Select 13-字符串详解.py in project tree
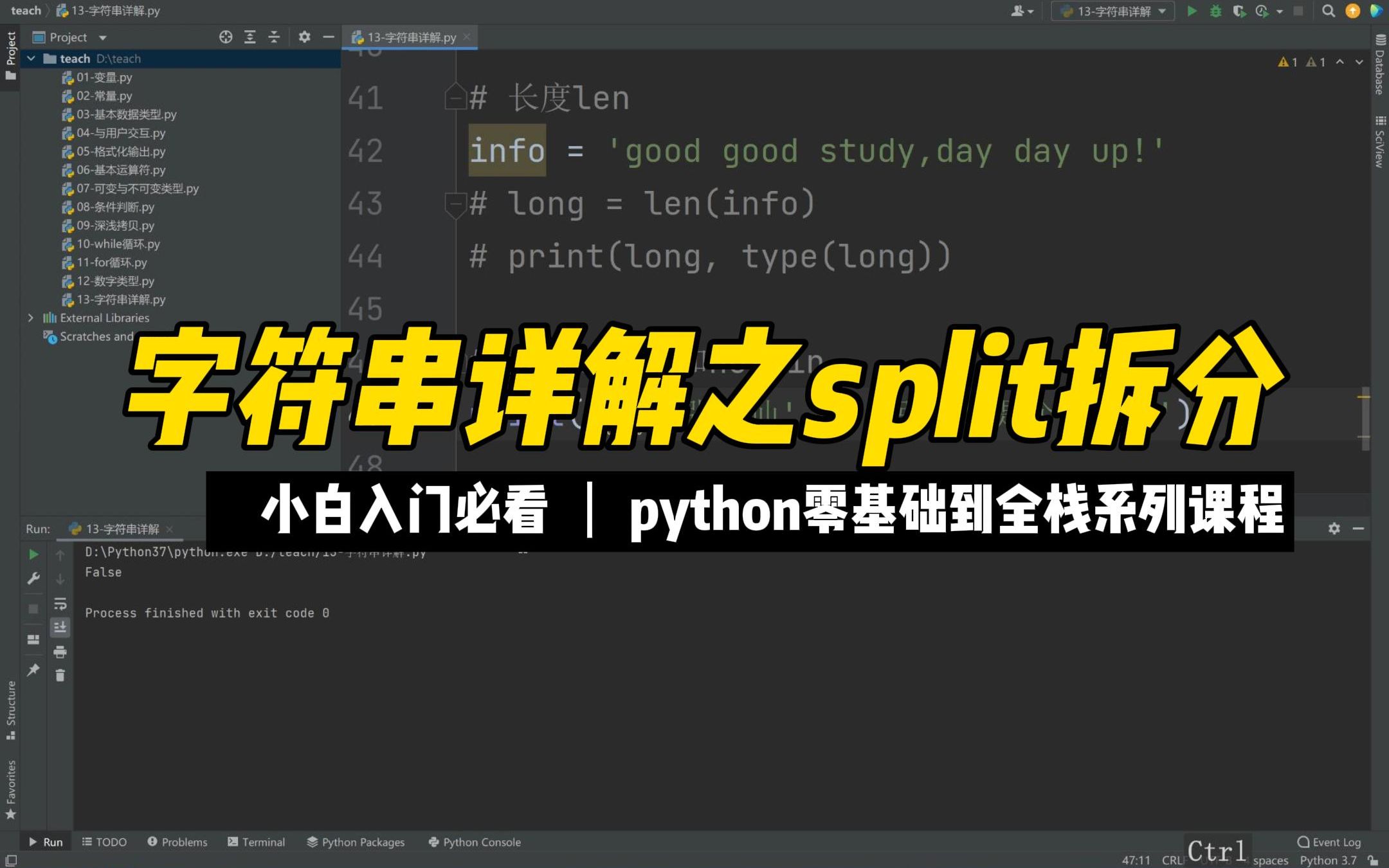 coord(114,300)
